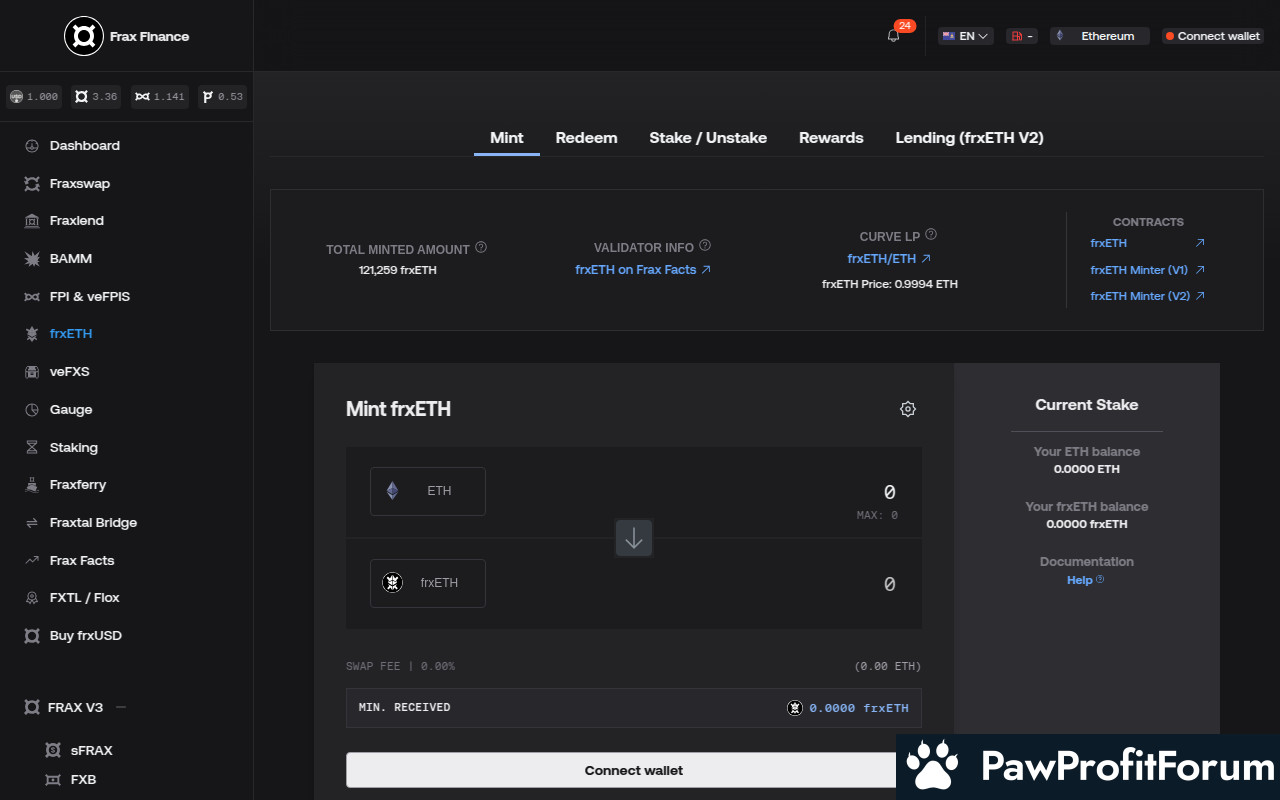Screen dimensions: 1280x800
Task: Click the FXTL / Flox icon
Action: [x=32, y=598]
